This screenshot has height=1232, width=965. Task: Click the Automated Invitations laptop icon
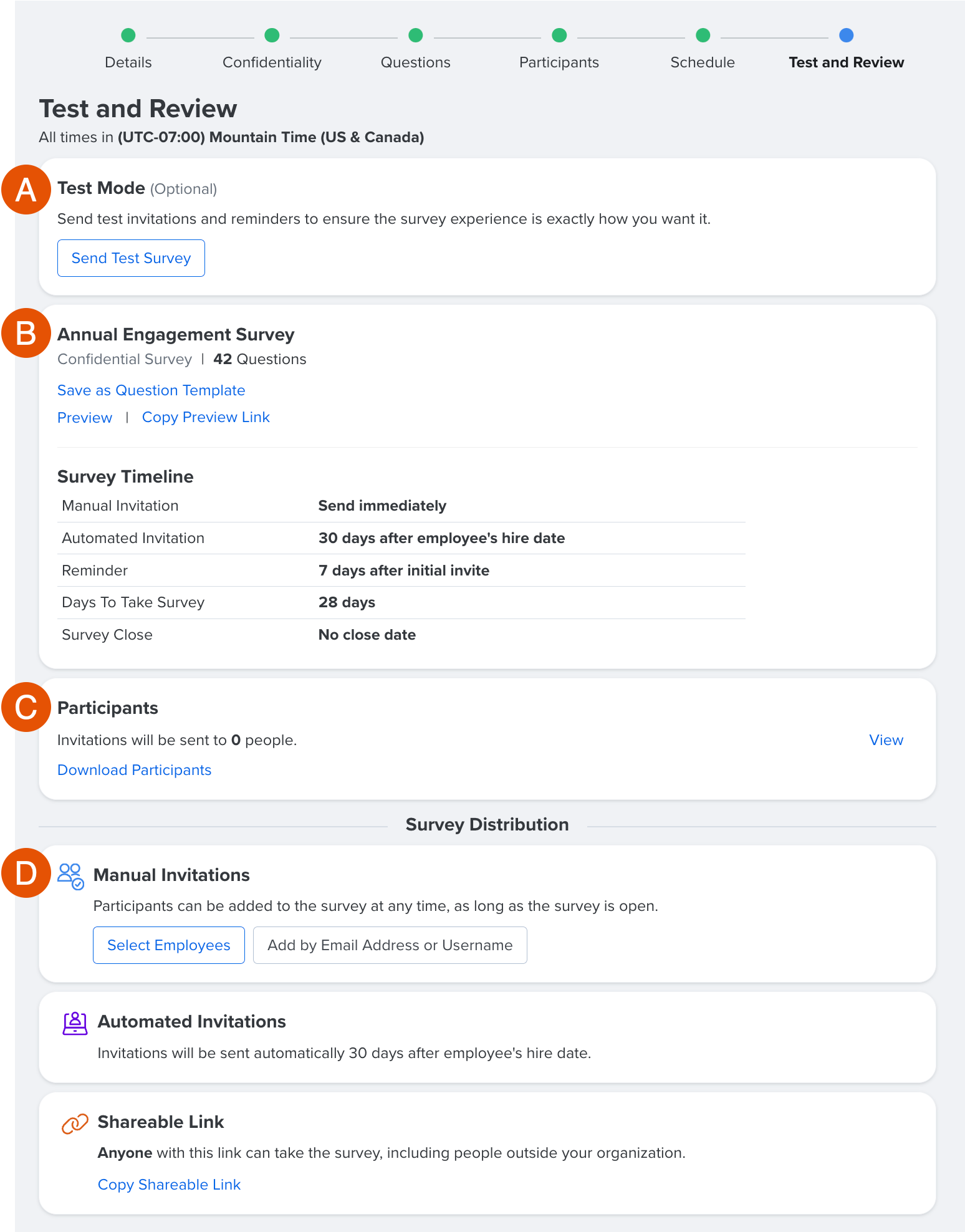(75, 1023)
